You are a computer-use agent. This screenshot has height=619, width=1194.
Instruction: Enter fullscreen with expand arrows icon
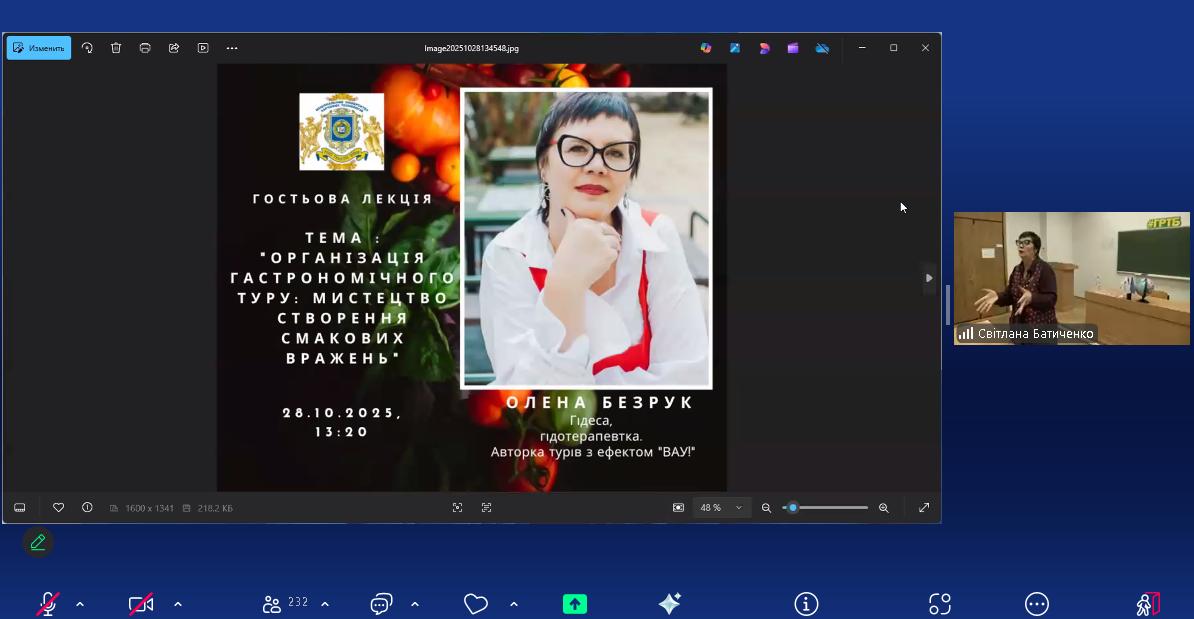coord(924,508)
